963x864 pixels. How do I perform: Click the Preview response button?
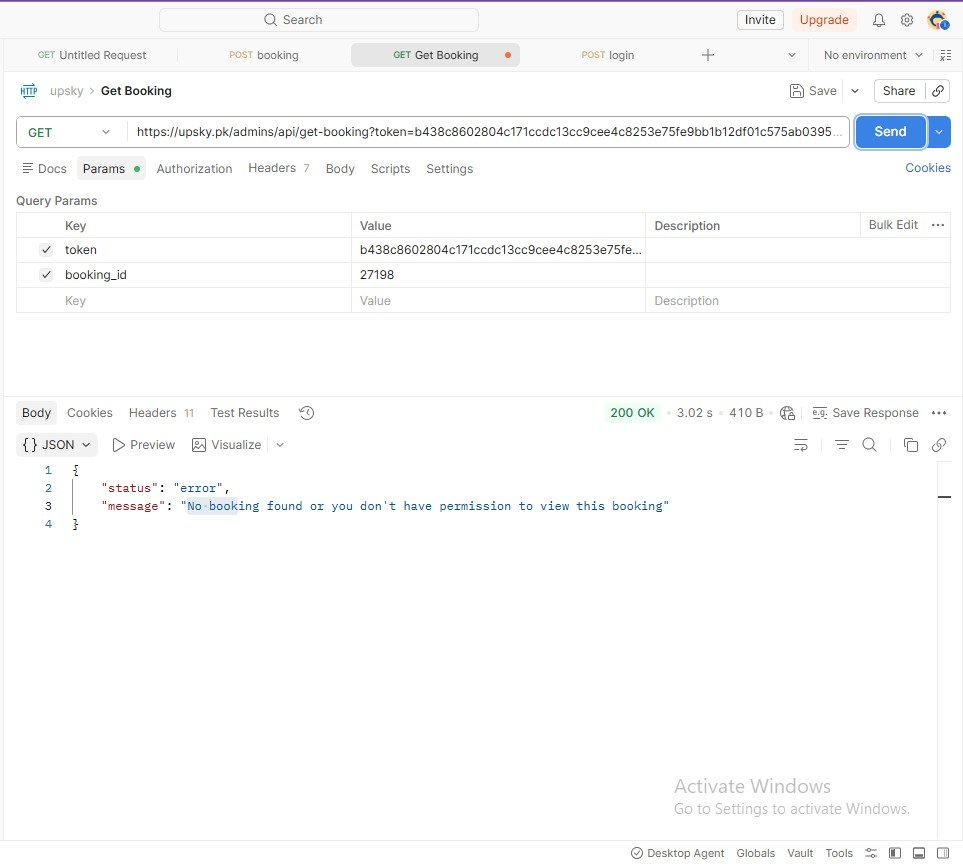(x=144, y=445)
